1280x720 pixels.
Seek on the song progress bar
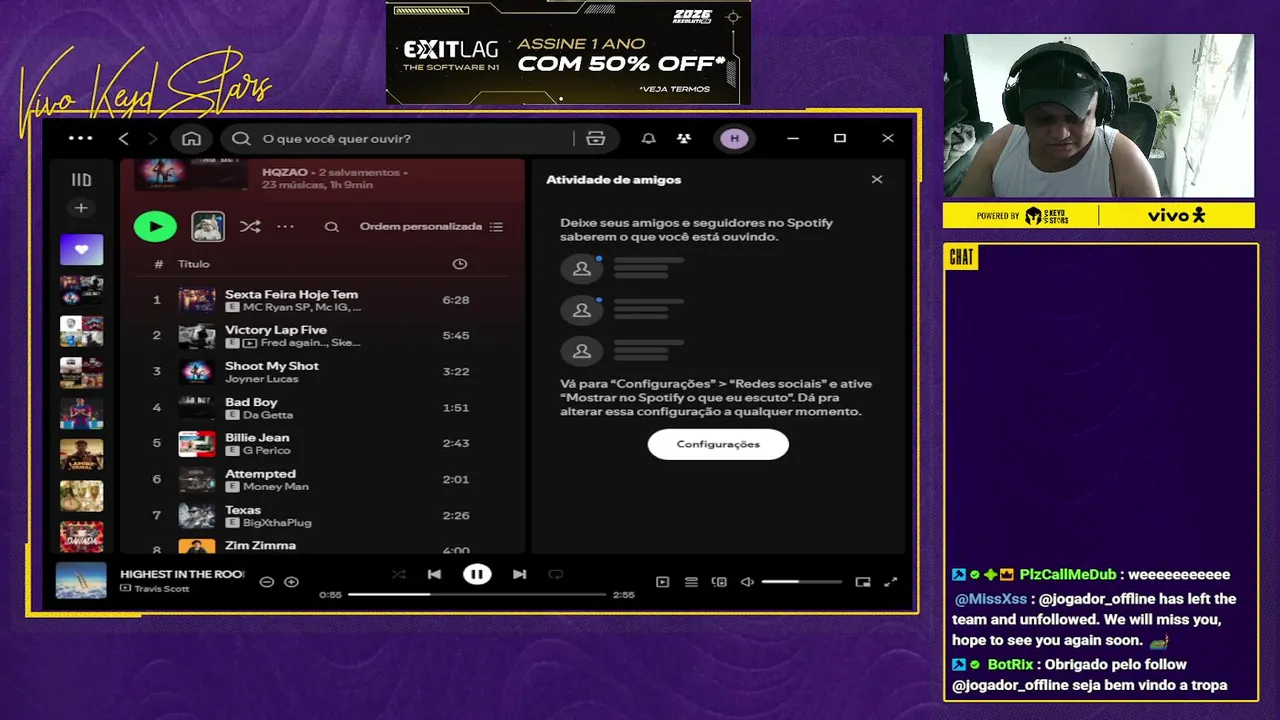click(477, 594)
